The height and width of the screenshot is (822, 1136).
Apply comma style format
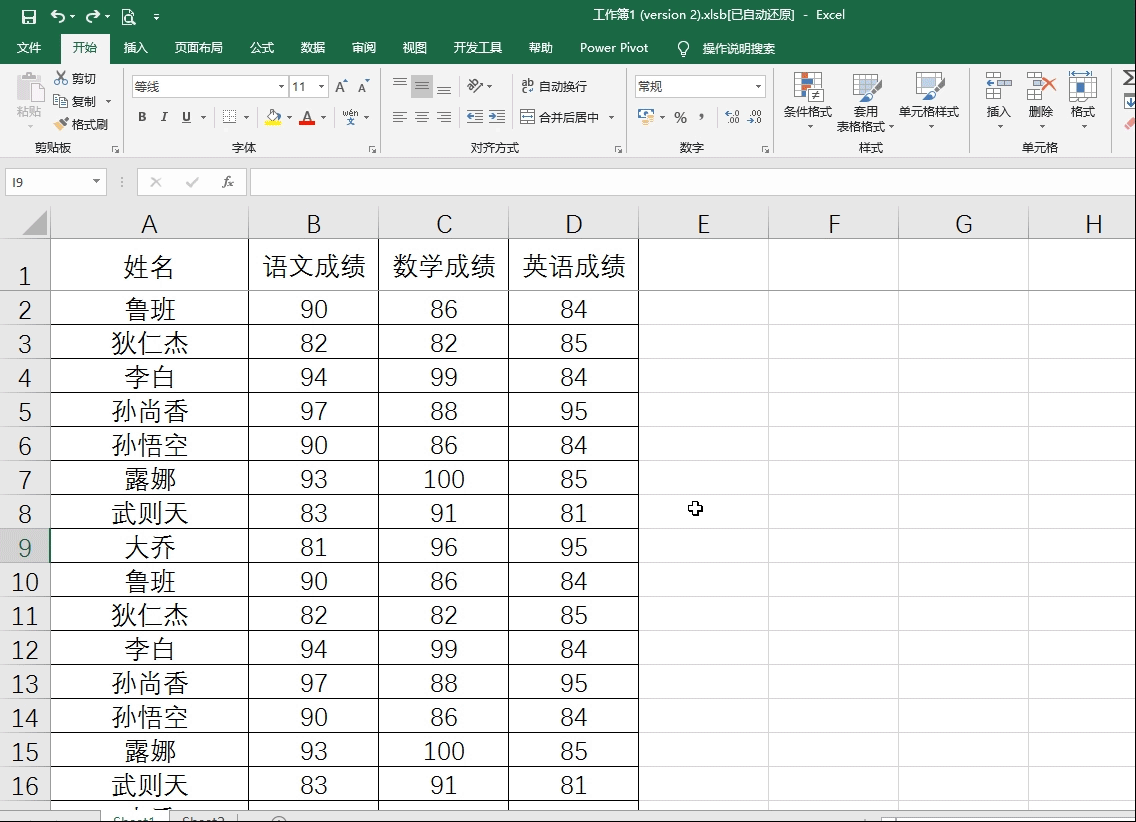click(x=701, y=117)
